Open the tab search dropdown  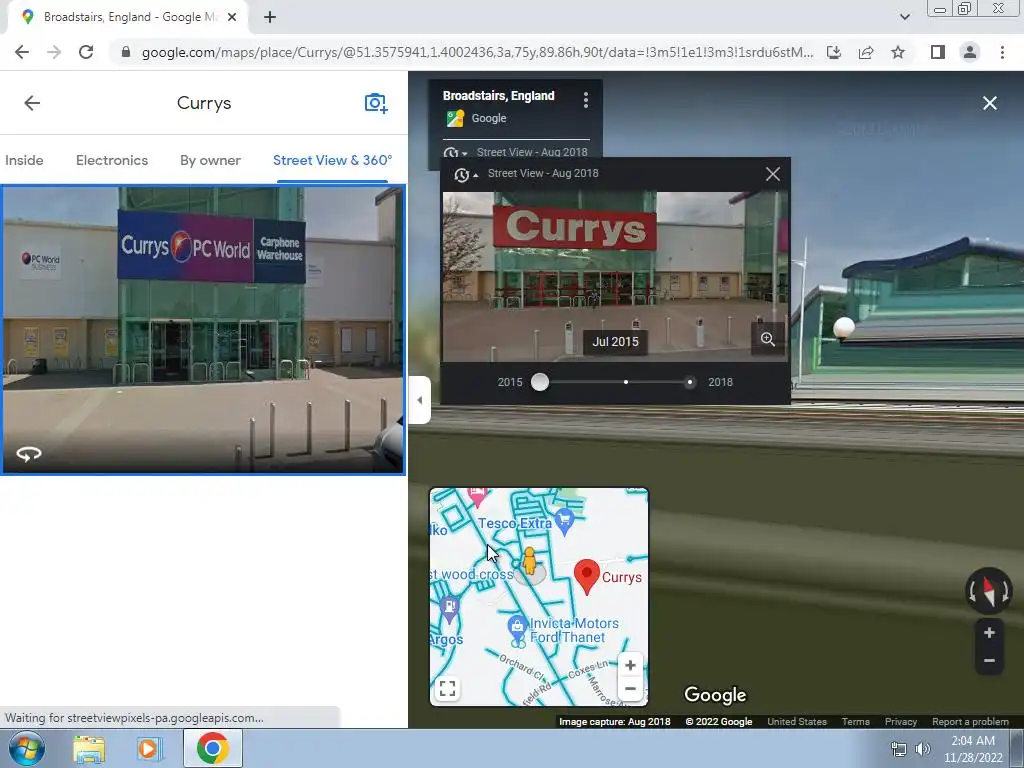pos(904,17)
